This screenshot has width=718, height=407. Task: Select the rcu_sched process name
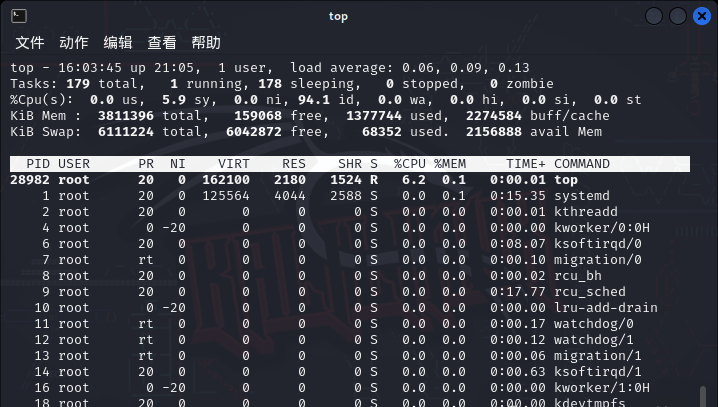[590, 292]
